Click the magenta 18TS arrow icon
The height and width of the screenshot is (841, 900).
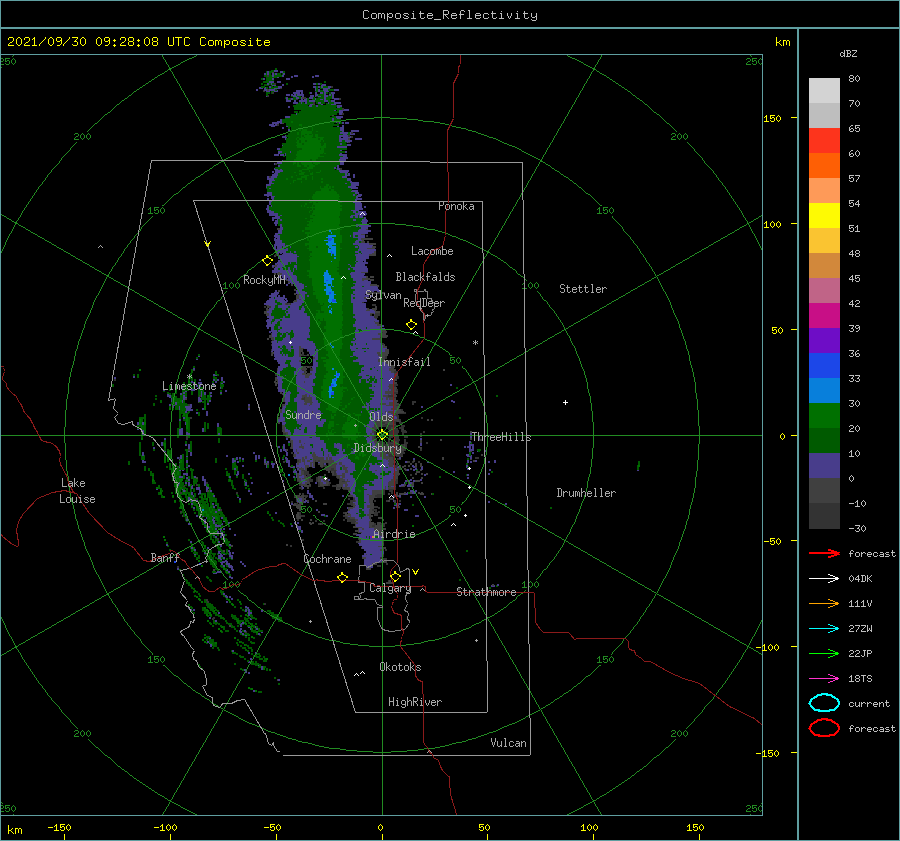(x=824, y=679)
